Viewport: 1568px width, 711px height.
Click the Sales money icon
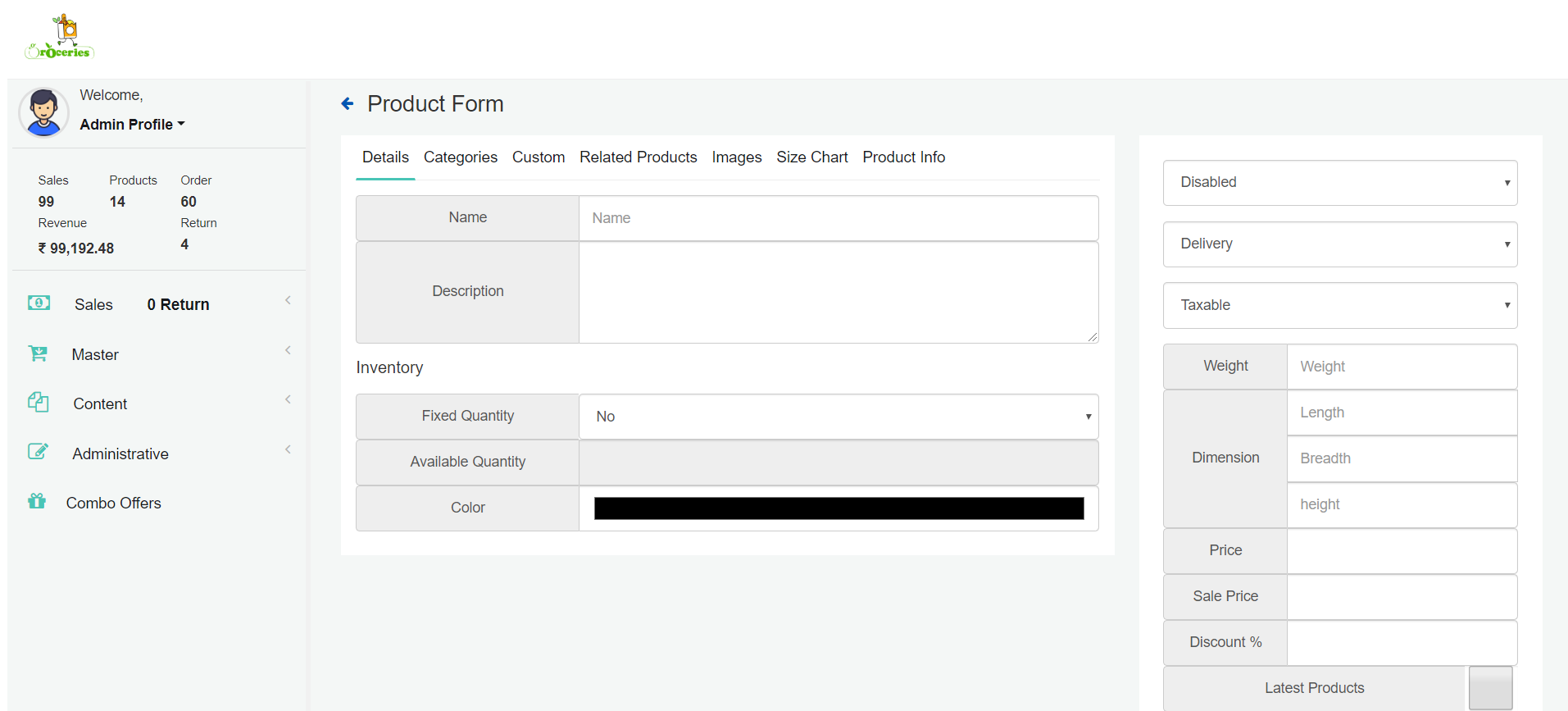tap(39, 303)
